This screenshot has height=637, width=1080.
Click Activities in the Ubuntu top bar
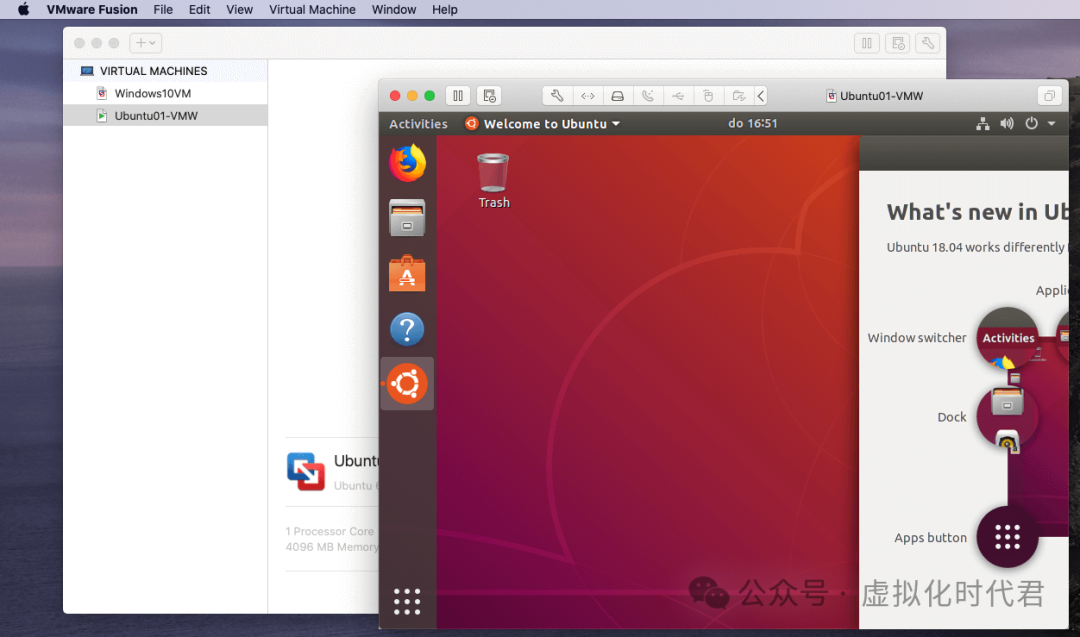(x=418, y=124)
